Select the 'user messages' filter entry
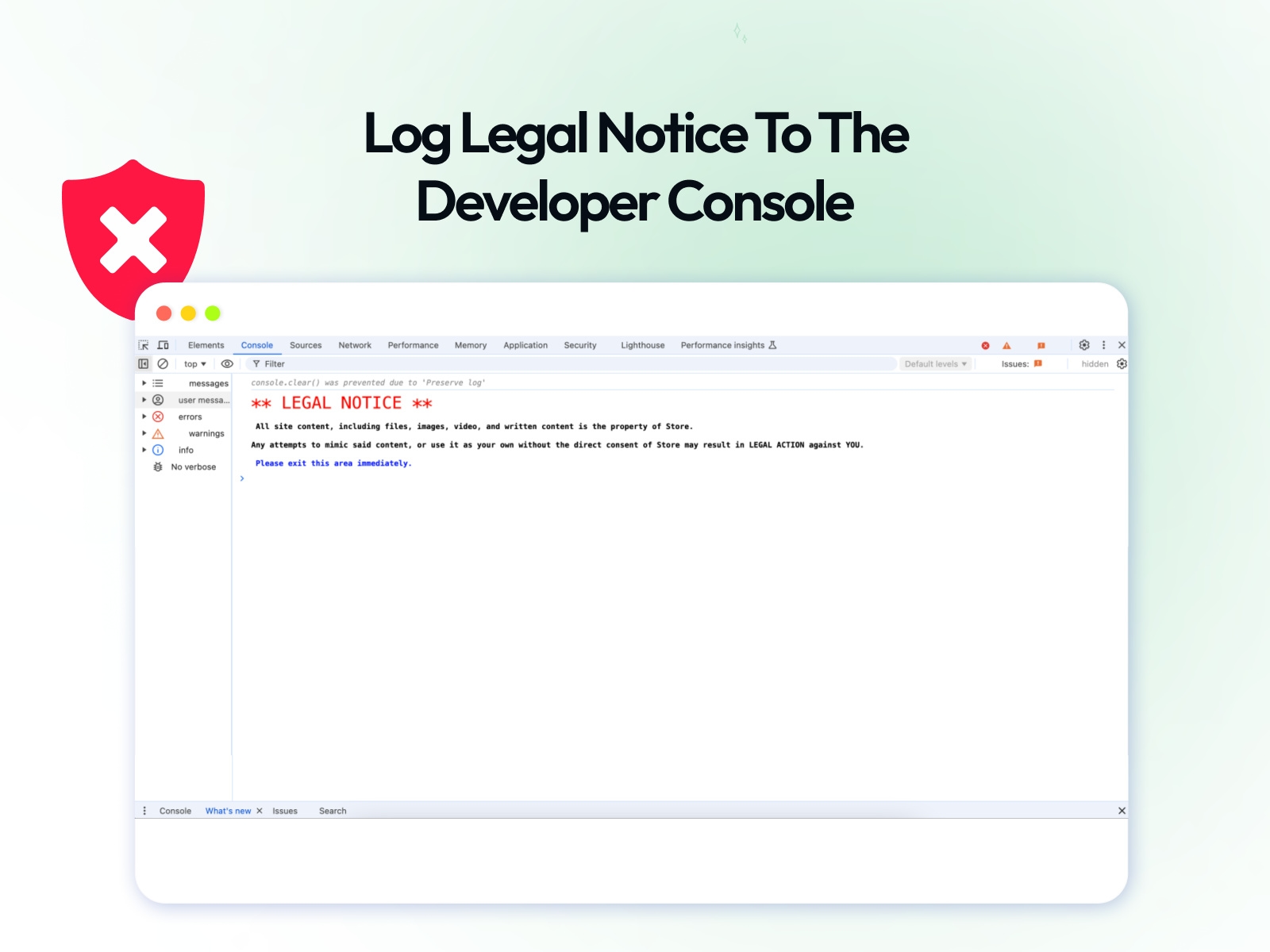 [x=203, y=399]
